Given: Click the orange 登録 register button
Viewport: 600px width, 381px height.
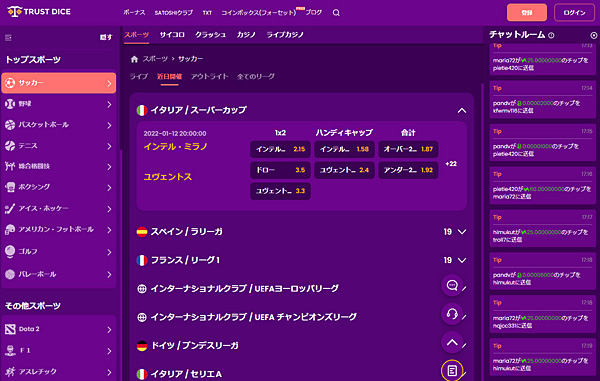Looking at the screenshot, I should [527, 13].
